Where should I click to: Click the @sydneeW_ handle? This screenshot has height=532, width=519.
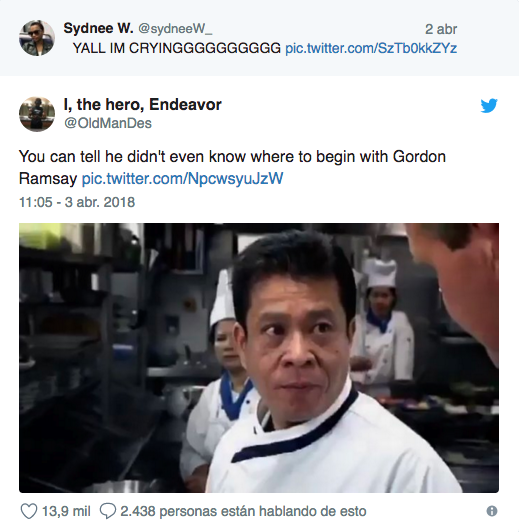pyautogui.click(x=175, y=29)
